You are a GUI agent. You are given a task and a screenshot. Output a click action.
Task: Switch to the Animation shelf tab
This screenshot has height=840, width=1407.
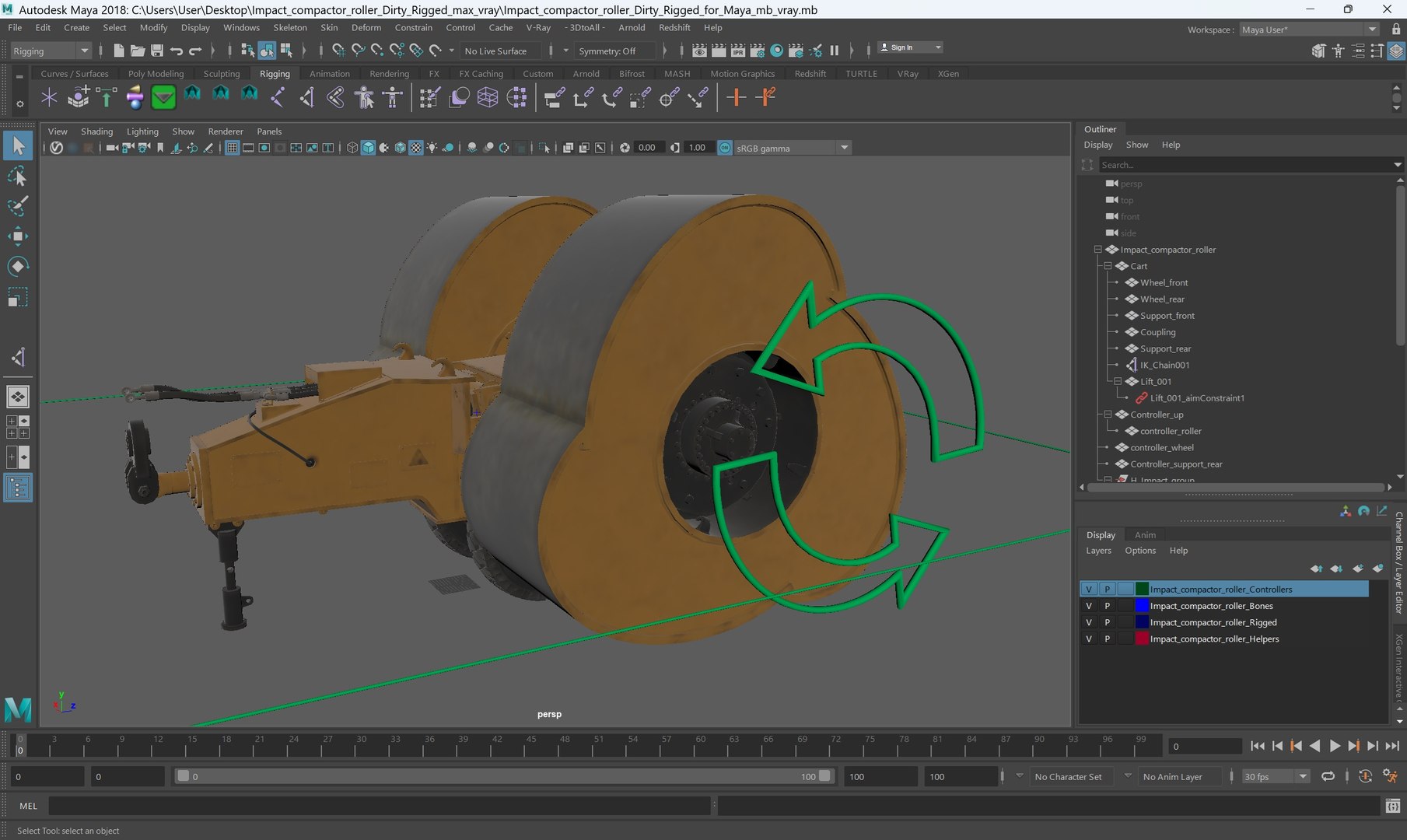[x=330, y=74]
